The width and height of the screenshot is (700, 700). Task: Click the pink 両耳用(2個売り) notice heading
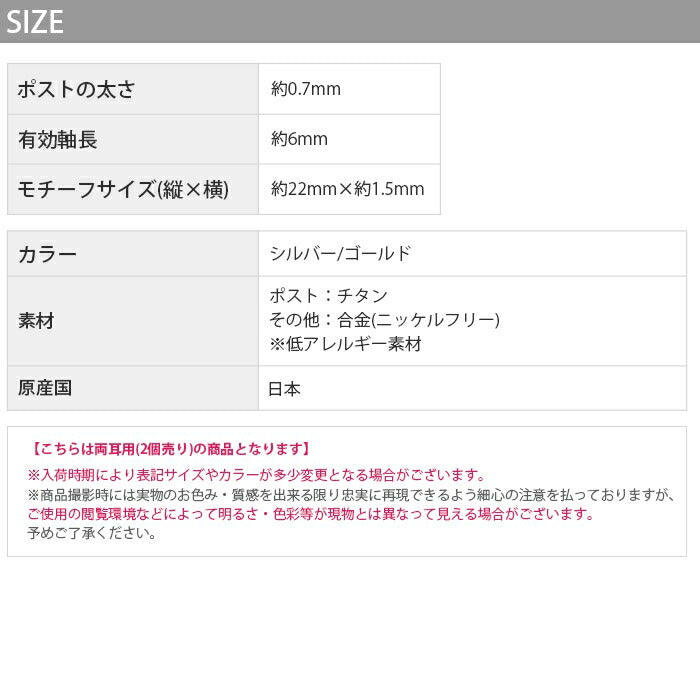click(170, 449)
